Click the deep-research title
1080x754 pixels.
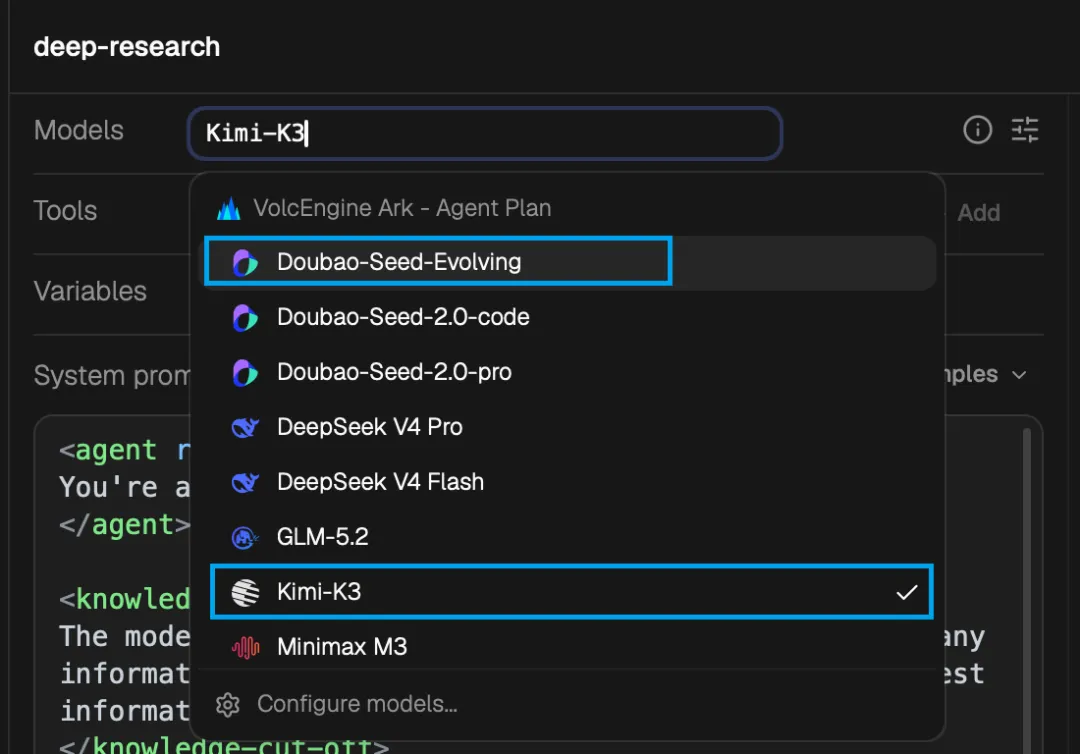(x=127, y=47)
